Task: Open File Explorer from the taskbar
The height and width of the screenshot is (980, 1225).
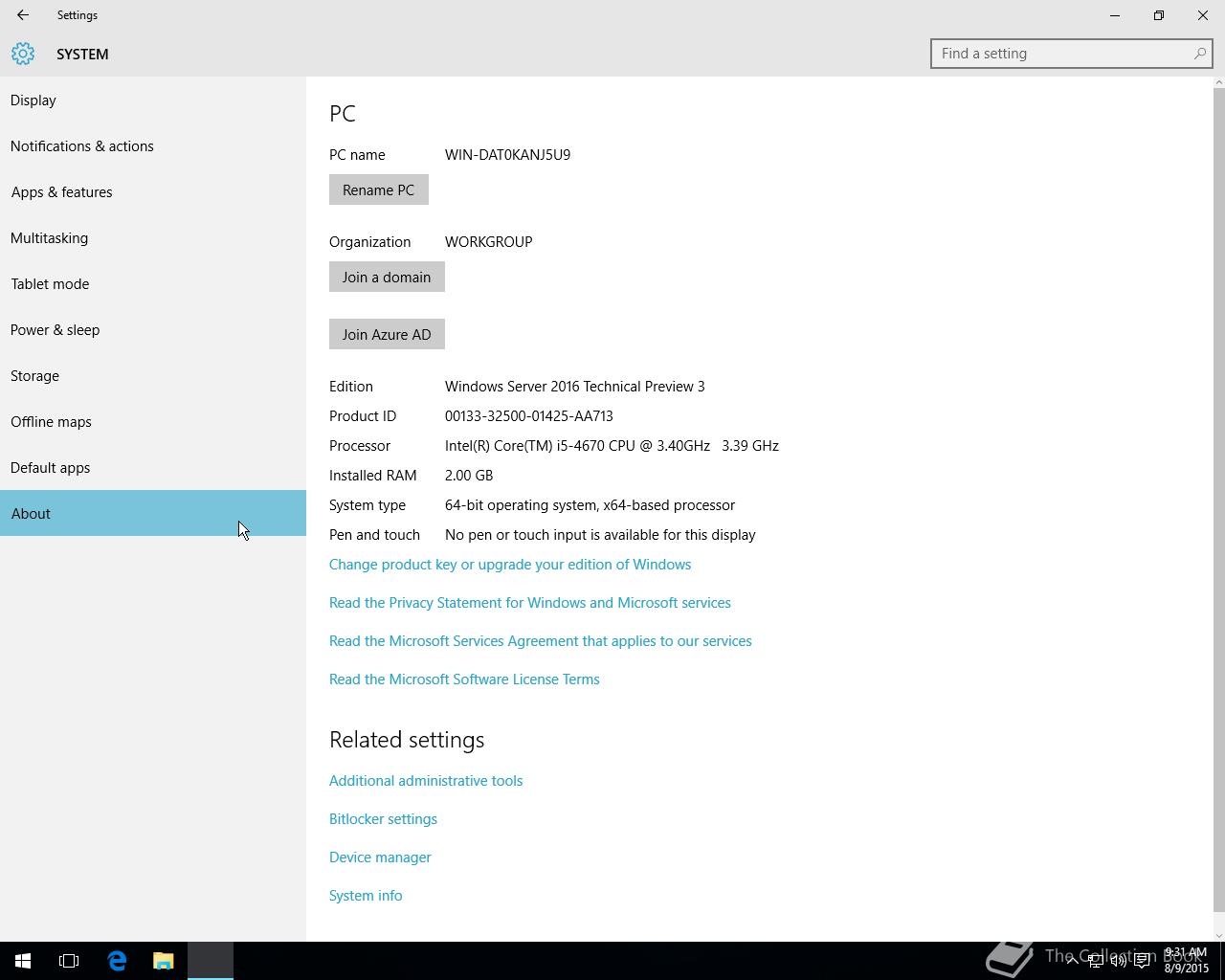Action: tap(164, 961)
